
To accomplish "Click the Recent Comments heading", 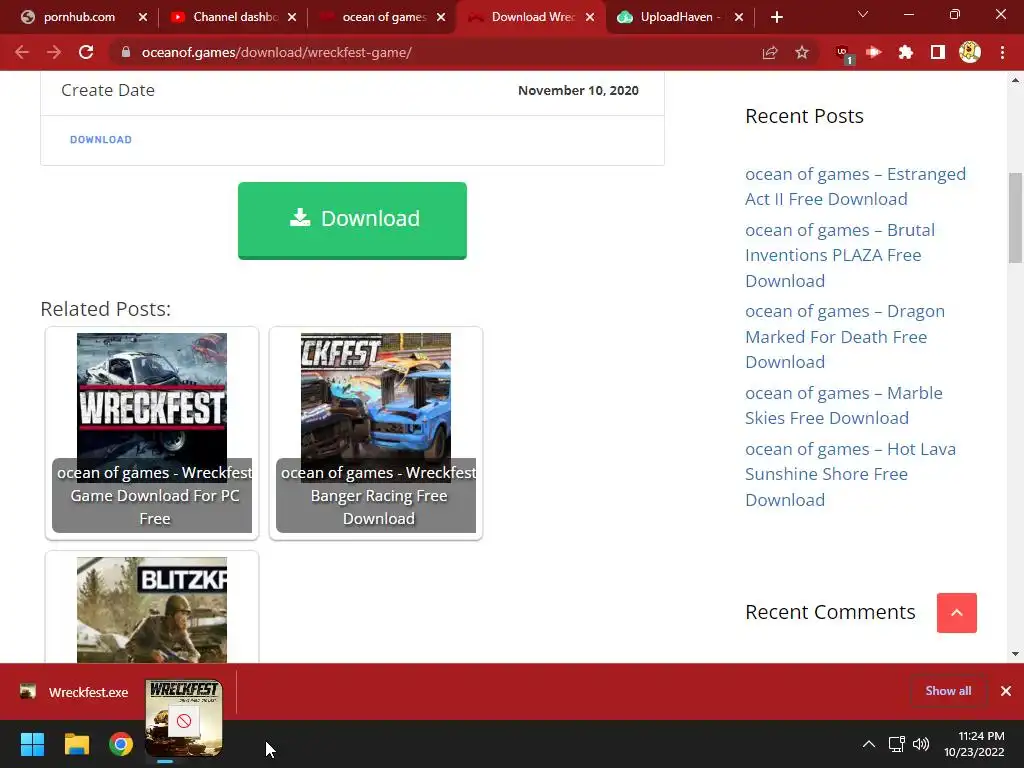I will 830,612.
